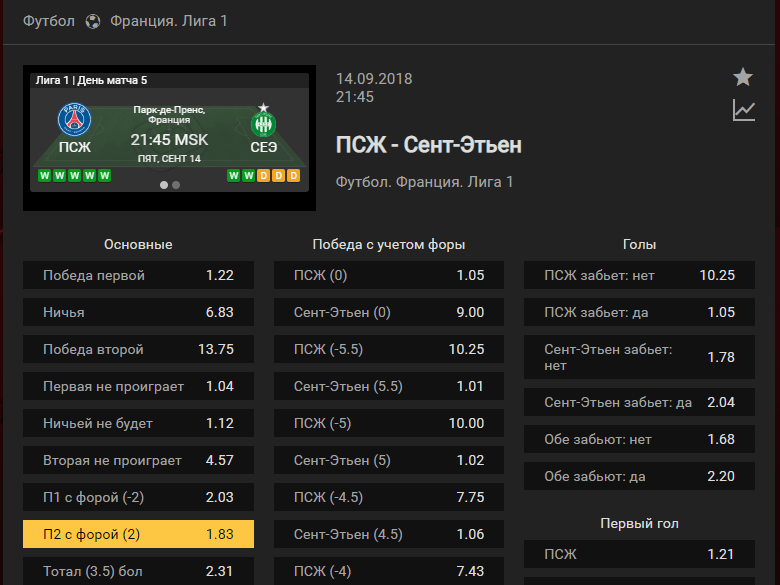Select ПСЖ (-4) at 7.43
780x585 pixels.
[x=389, y=571]
